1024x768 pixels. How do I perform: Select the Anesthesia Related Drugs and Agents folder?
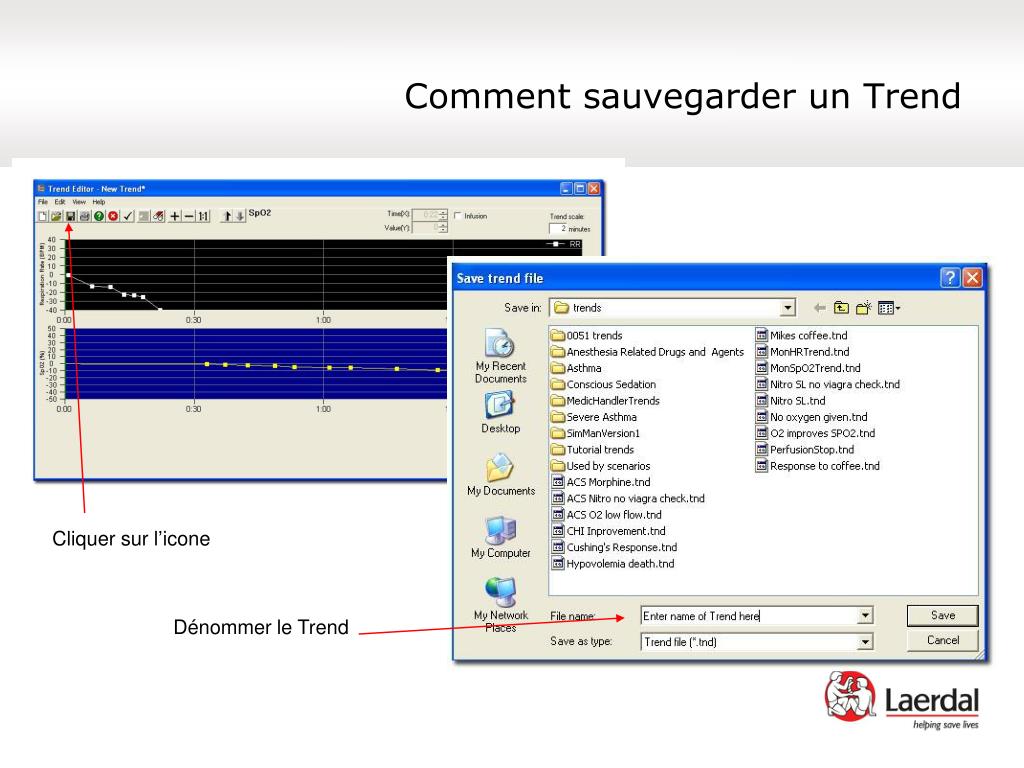(648, 352)
